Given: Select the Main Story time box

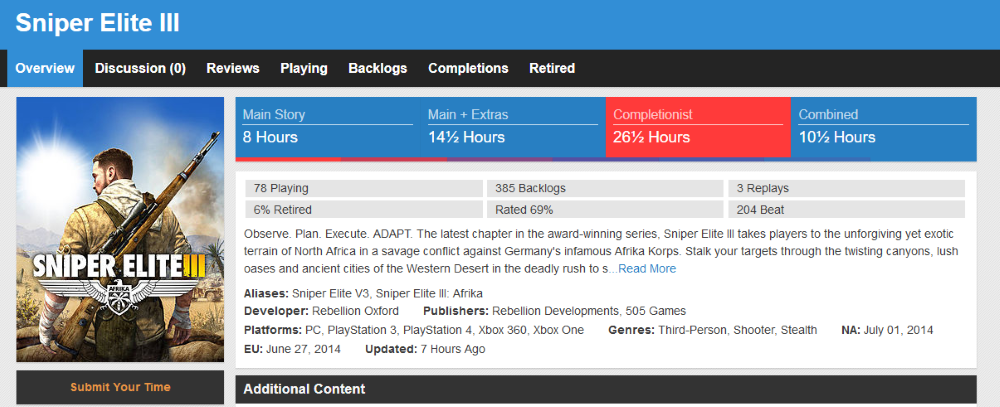Looking at the screenshot, I should click(328, 127).
